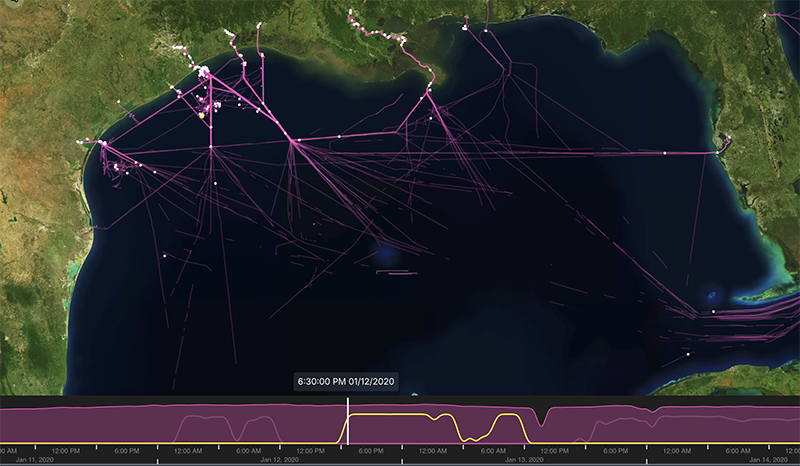Click the 6:30:00 PM 01/12/2020 time tooltip
The image size is (800, 466).
click(346, 381)
